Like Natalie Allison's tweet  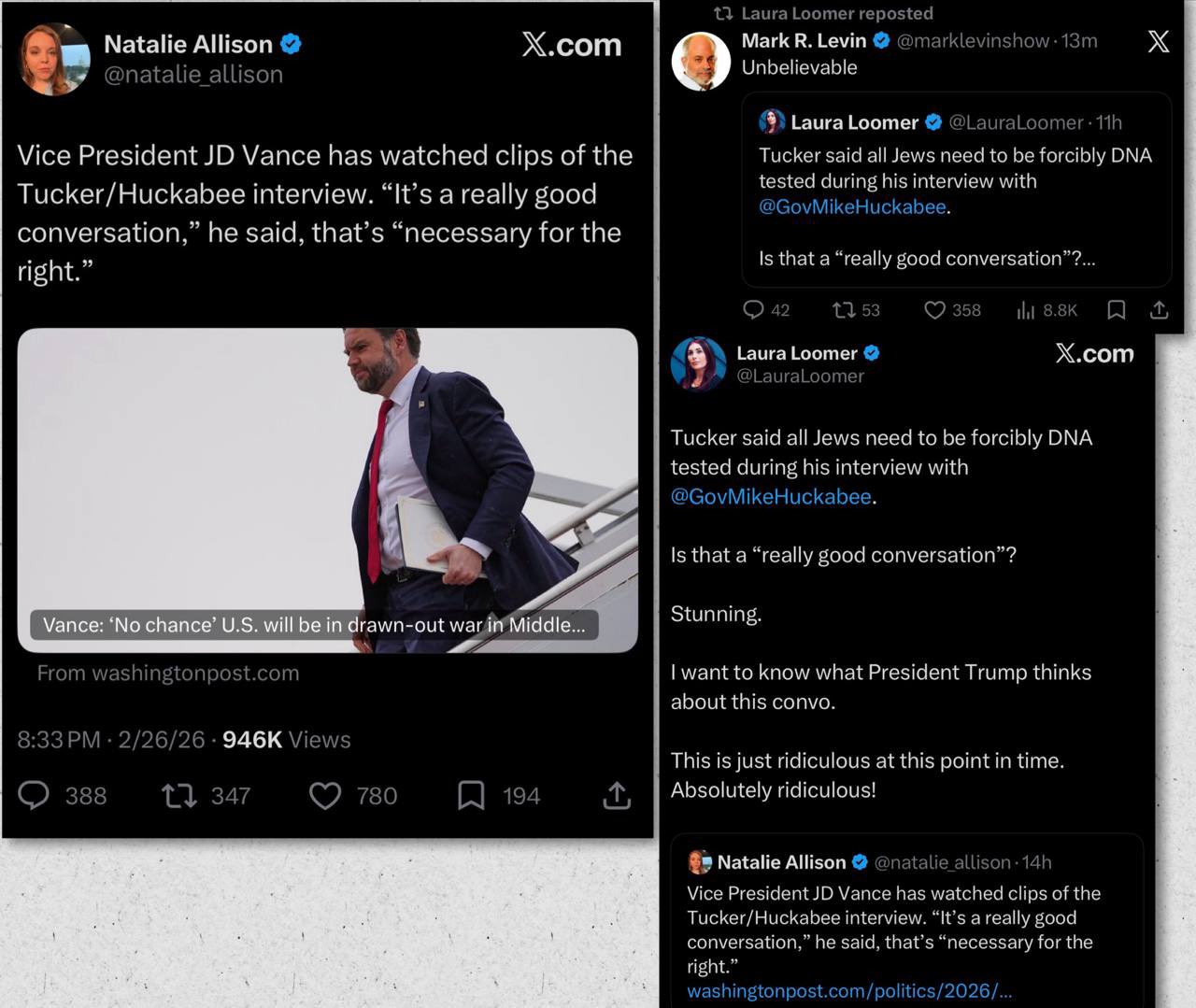click(x=325, y=795)
